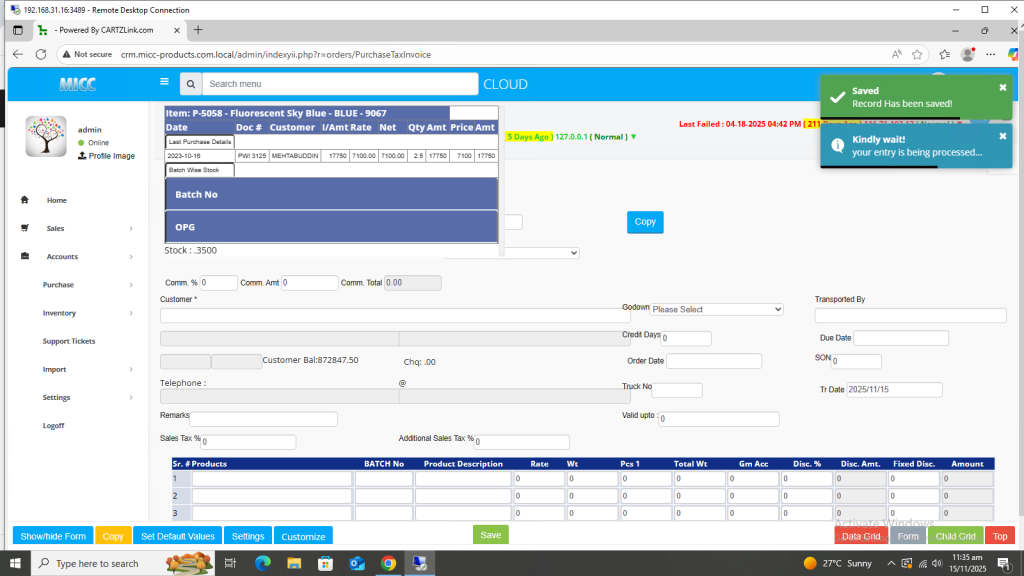Open Microsoft Edge from the taskbar
Image resolution: width=1024 pixels, height=576 pixels.
[263, 563]
